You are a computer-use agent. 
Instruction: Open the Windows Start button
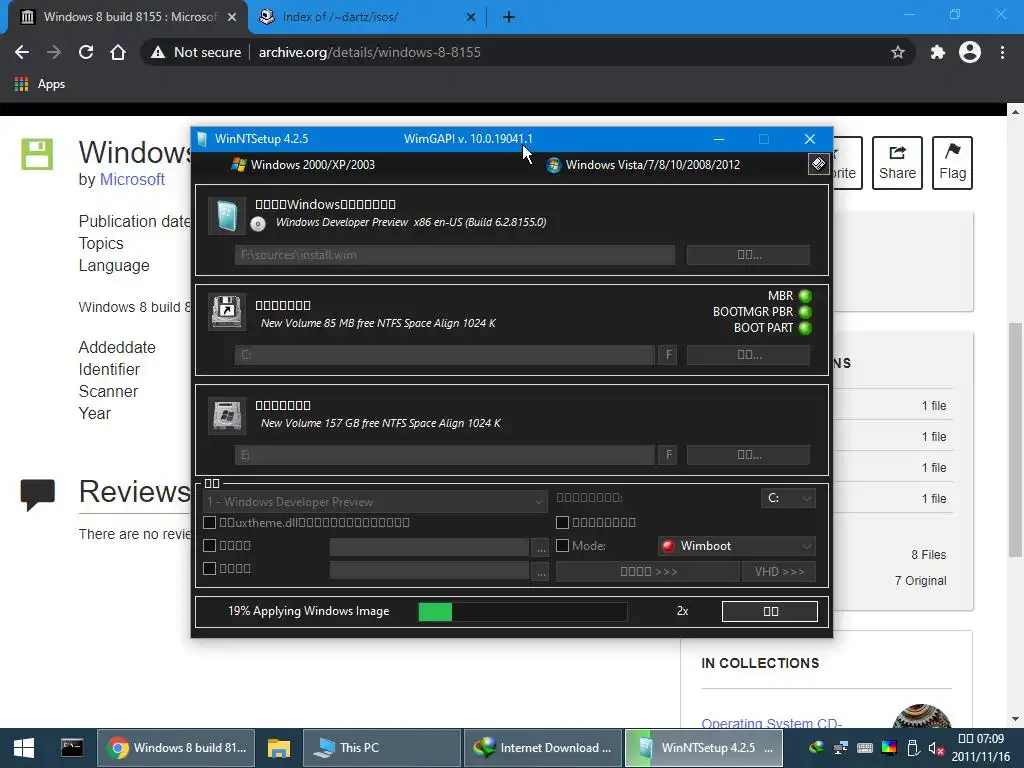click(x=24, y=748)
